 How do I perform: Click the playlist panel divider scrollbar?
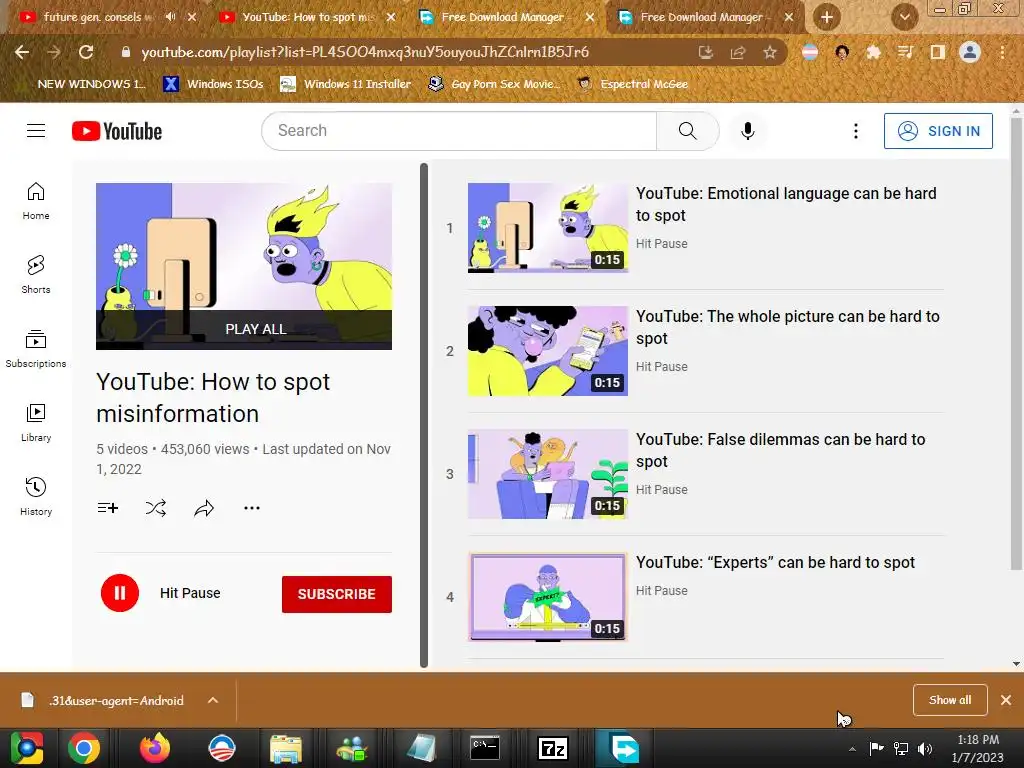pyautogui.click(x=424, y=415)
